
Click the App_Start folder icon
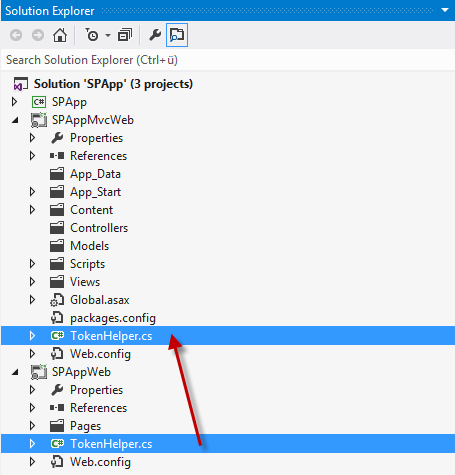tap(57, 192)
